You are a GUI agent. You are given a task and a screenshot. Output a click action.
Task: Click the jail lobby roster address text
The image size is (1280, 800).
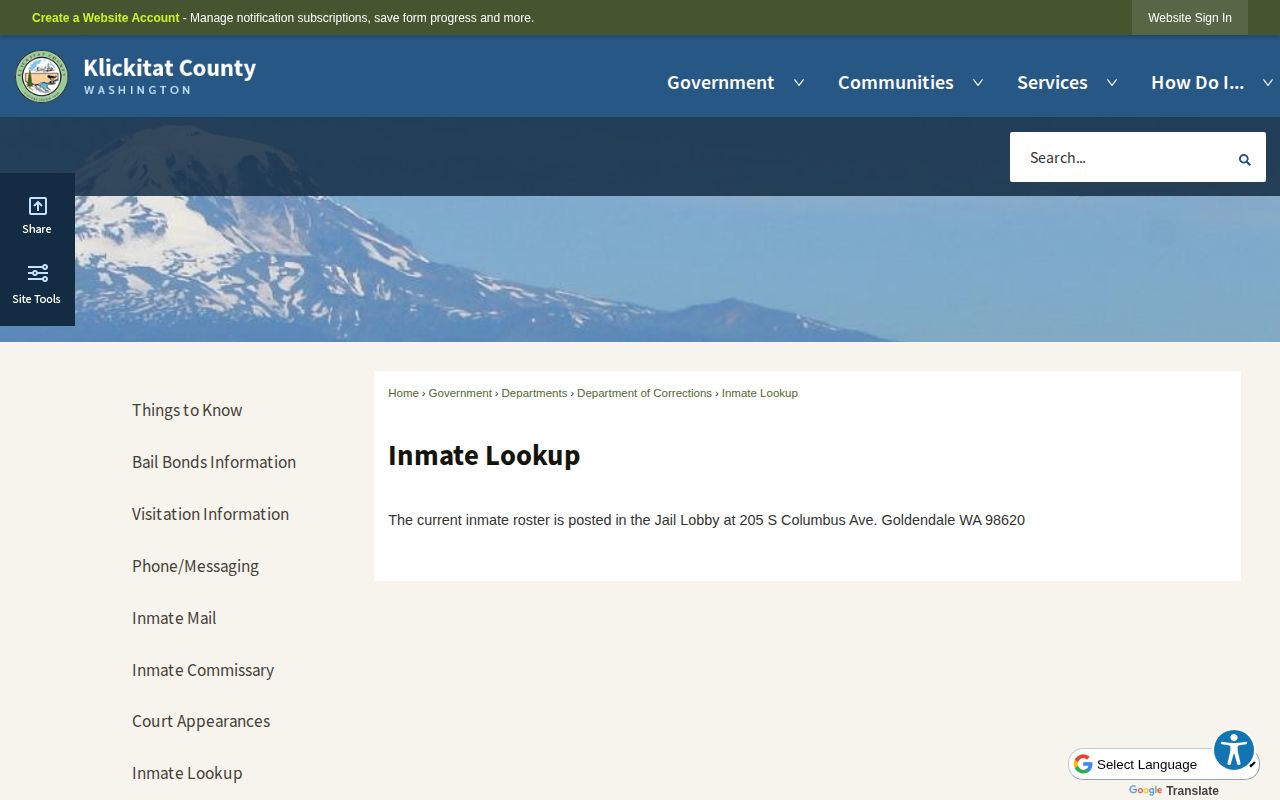(x=706, y=520)
